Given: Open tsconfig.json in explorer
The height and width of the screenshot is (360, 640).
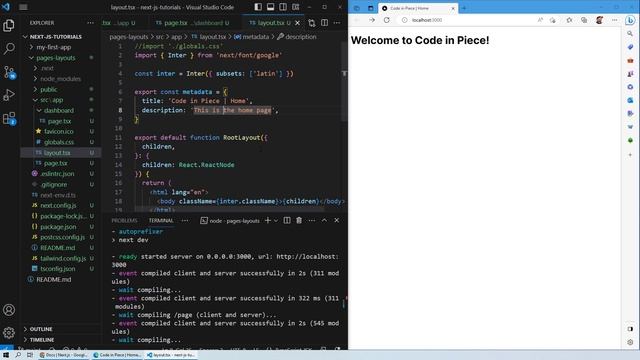Looking at the screenshot, I should coord(61,269).
